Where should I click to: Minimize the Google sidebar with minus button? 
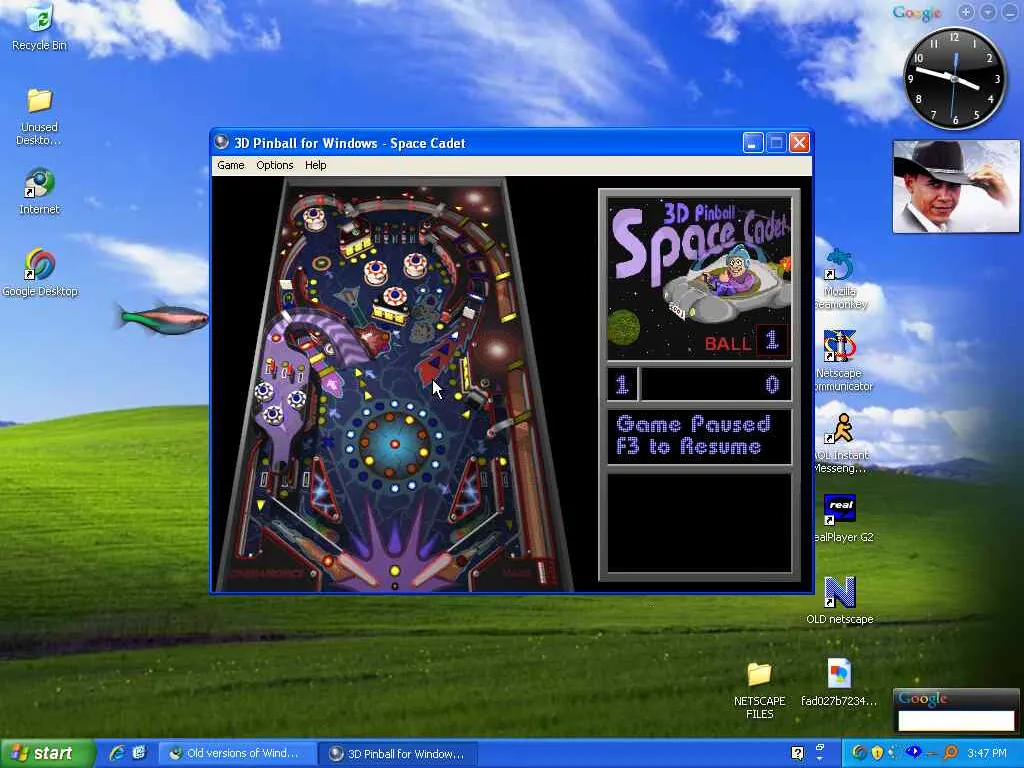1010,12
